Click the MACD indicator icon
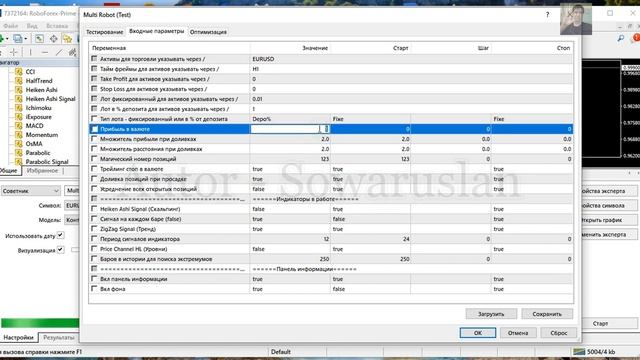The height and width of the screenshot is (360, 640). (18, 126)
